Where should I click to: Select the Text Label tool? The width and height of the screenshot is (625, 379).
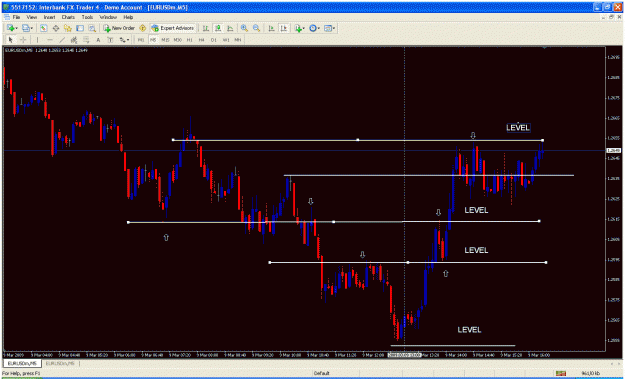[x=110, y=40]
